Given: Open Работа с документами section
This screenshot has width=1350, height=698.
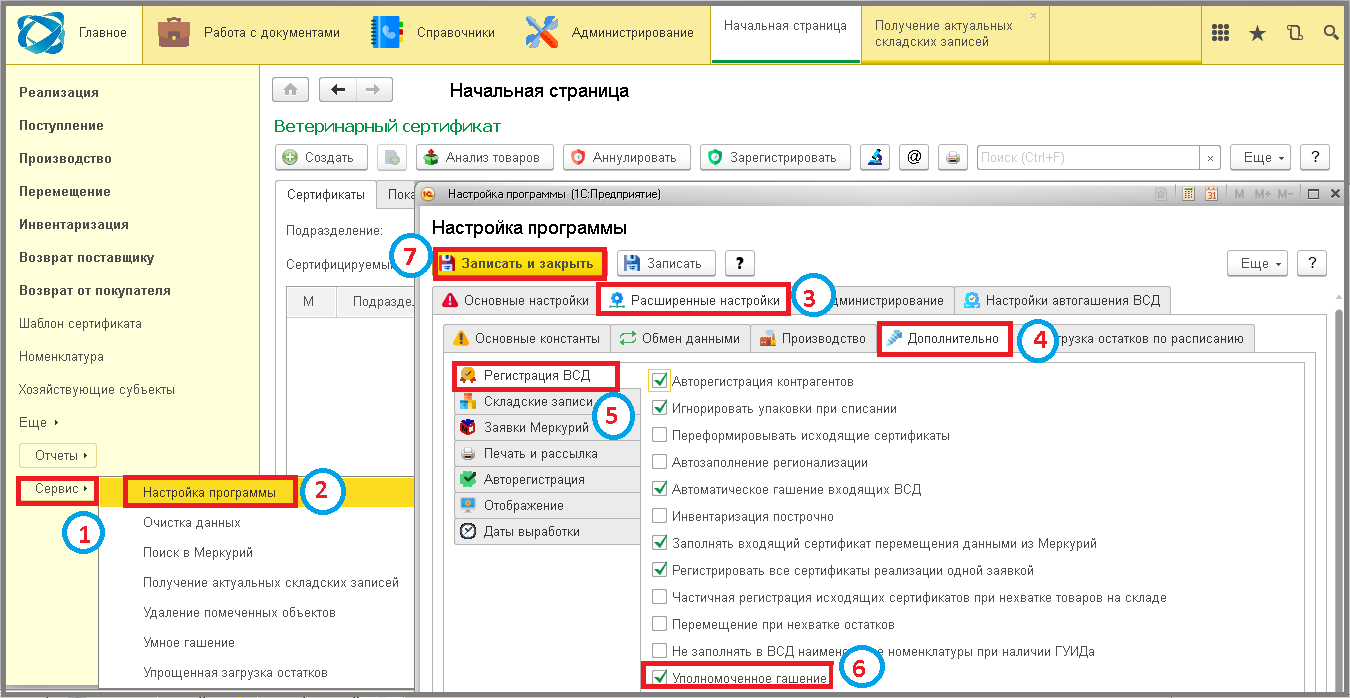Looking at the screenshot, I should 250,33.
